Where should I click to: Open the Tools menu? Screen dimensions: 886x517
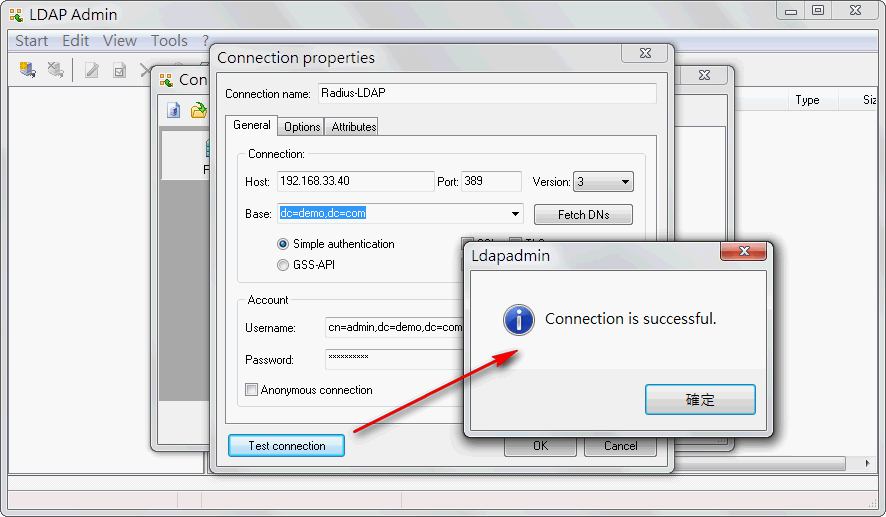[x=169, y=41]
